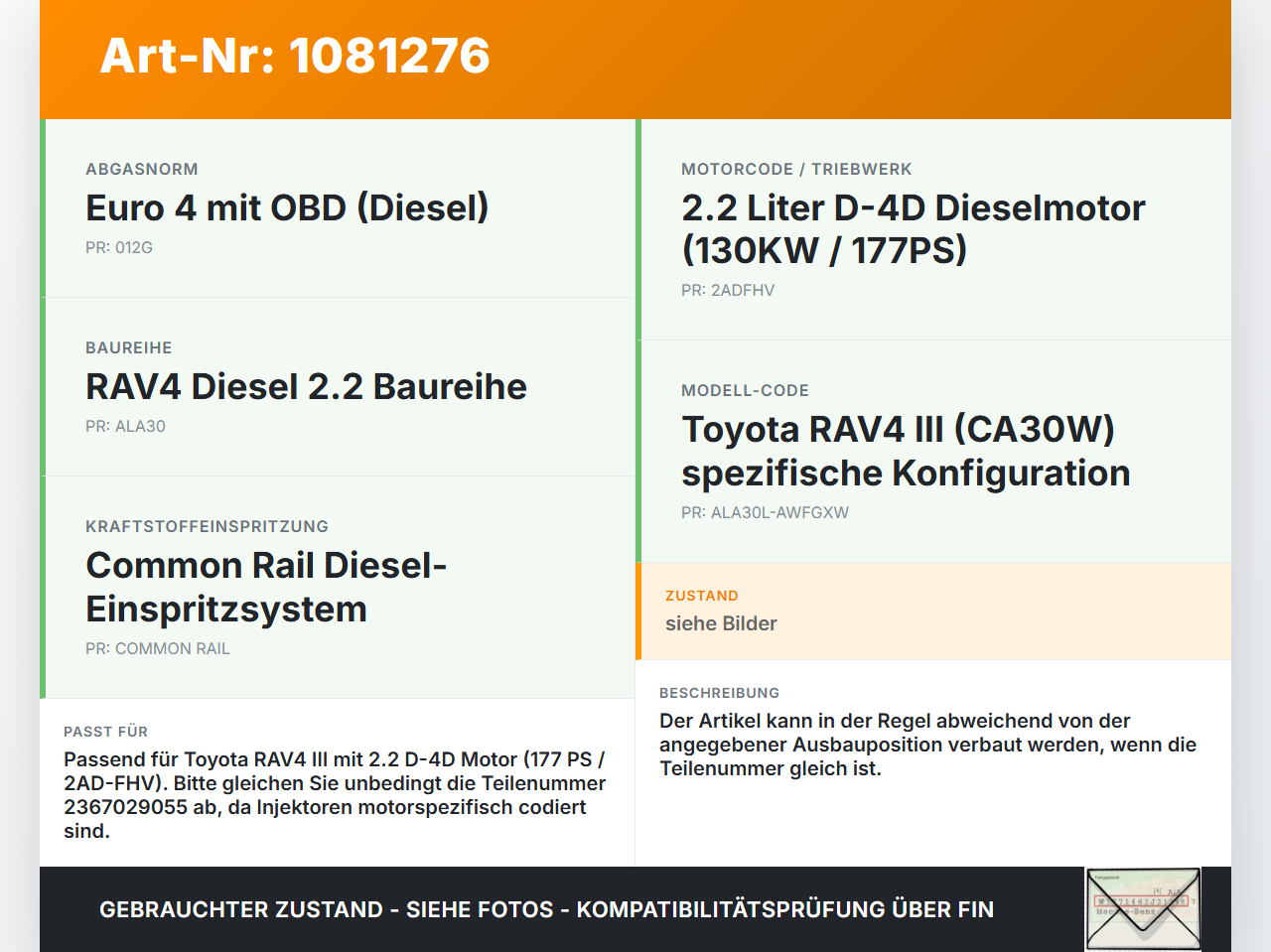Image resolution: width=1271 pixels, height=952 pixels.
Task: Click the 'PR: COMMON RAIL' code
Action: [x=158, y=648]
